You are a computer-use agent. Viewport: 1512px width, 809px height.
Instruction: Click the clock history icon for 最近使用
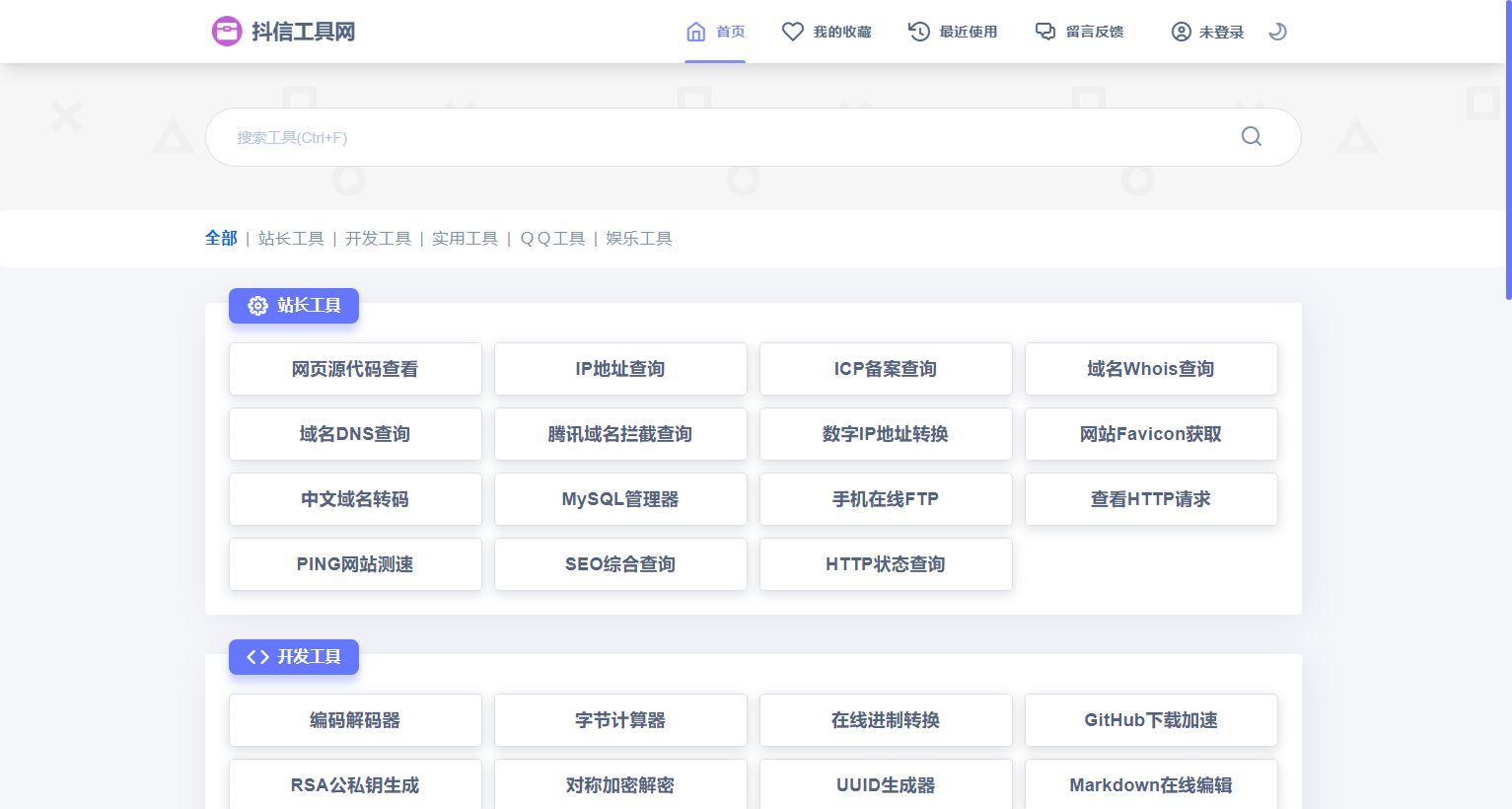(919, 32)
